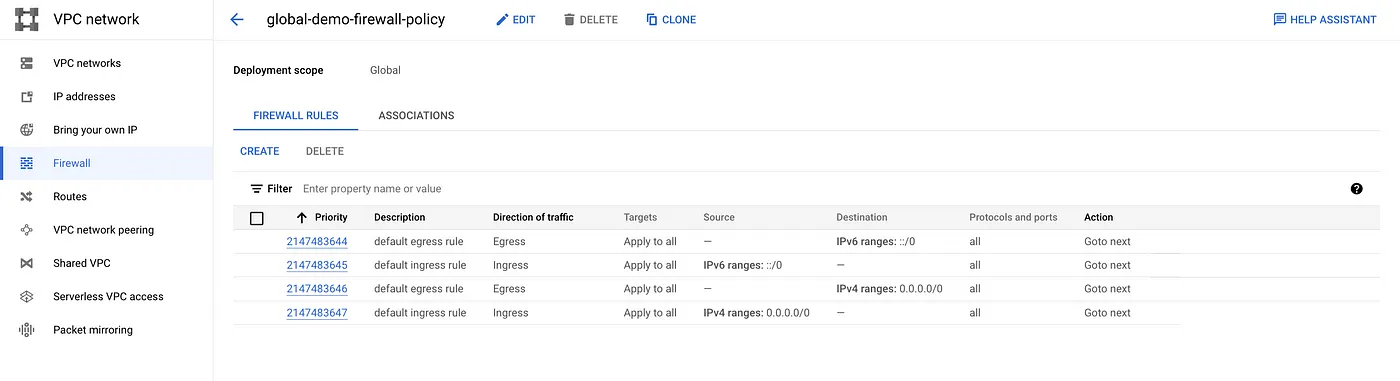Screen dimensions: 1400x381
Task: Click CREATE to add a firewall rule
Action: coord(260,152)
